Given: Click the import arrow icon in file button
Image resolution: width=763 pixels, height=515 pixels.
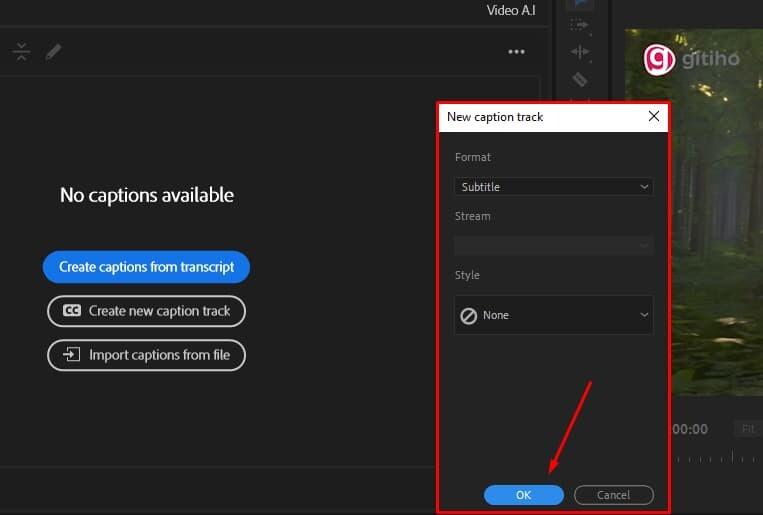Looking at the screenshot, I should (x=72, y=354).
